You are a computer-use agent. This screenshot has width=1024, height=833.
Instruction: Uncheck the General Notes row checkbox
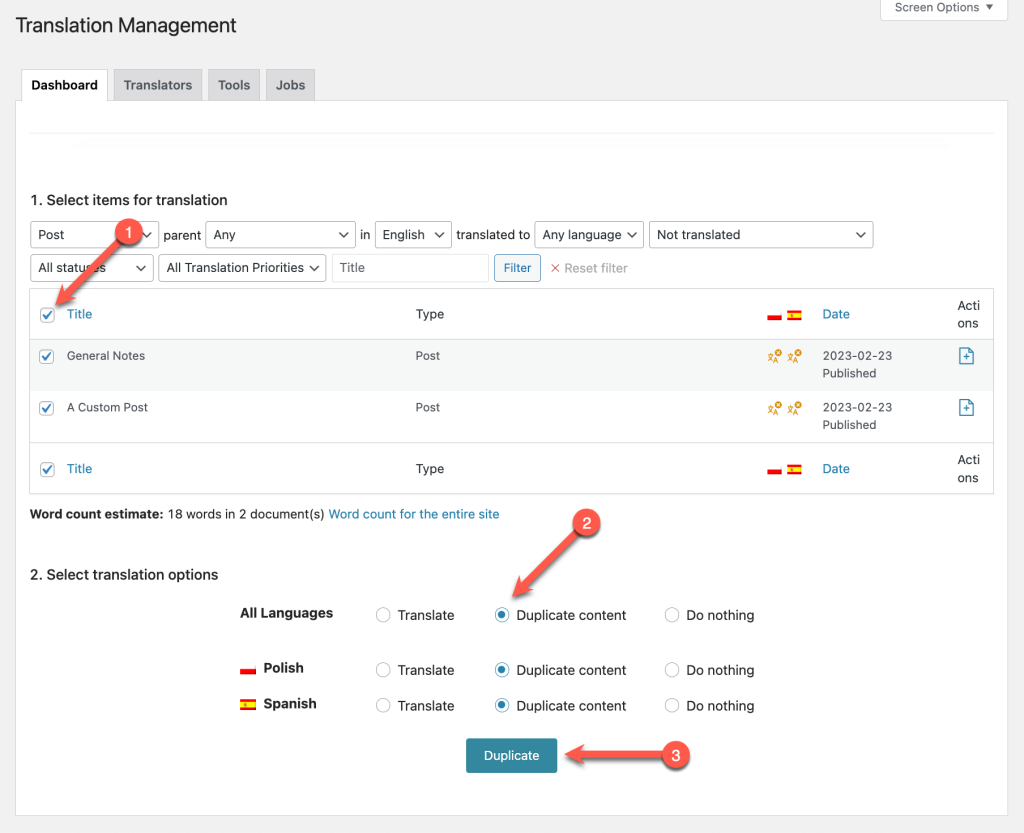46,356
